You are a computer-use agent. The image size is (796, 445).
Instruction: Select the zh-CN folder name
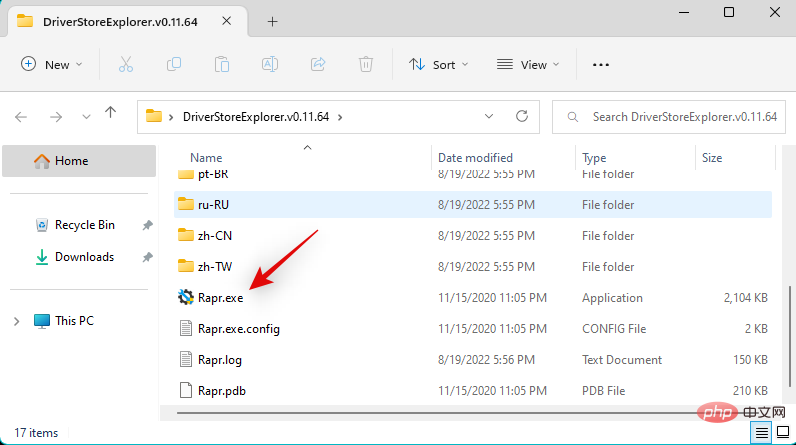[x=215, y=236]
